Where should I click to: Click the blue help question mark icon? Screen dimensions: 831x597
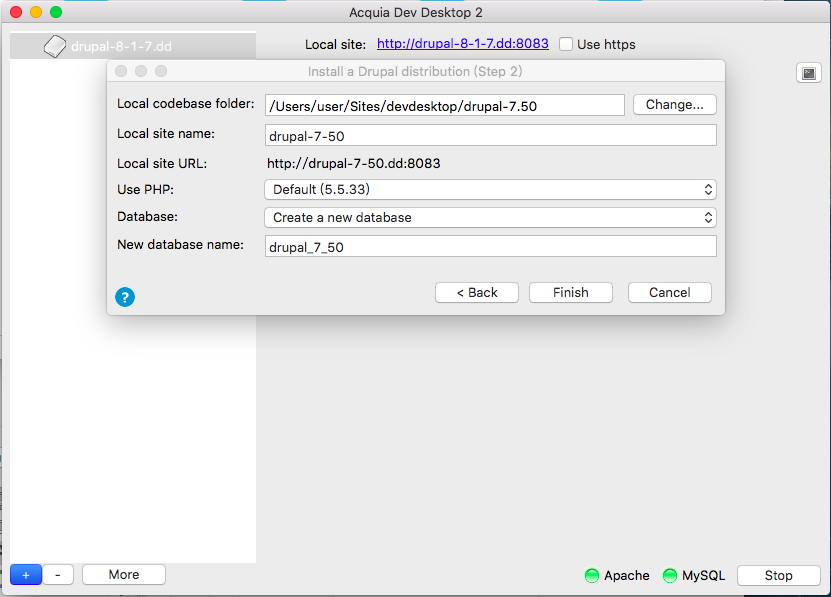[x=125, y=297]
